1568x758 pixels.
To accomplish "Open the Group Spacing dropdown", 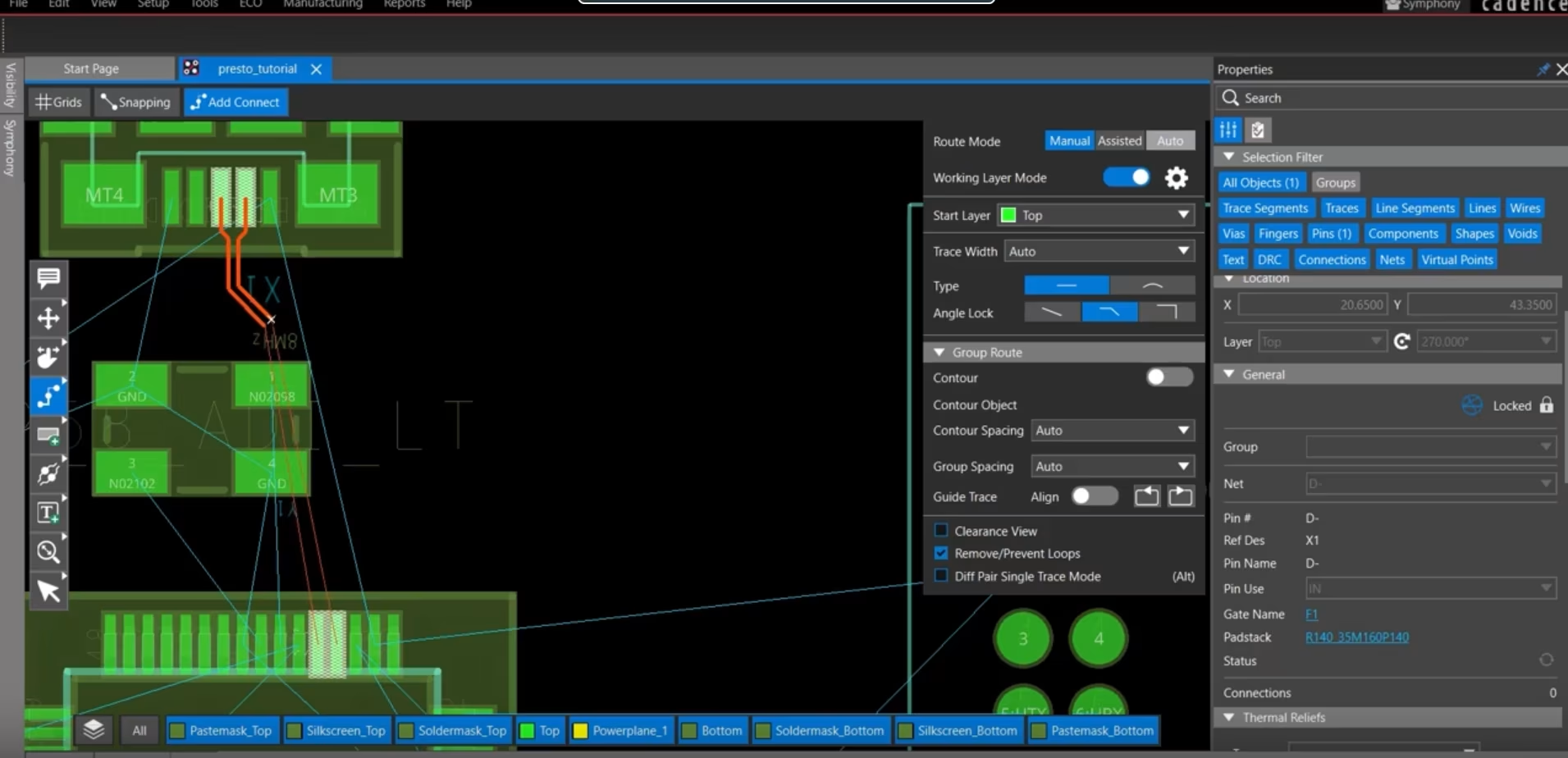I will pyautogui.click(x=1112, y=466).
